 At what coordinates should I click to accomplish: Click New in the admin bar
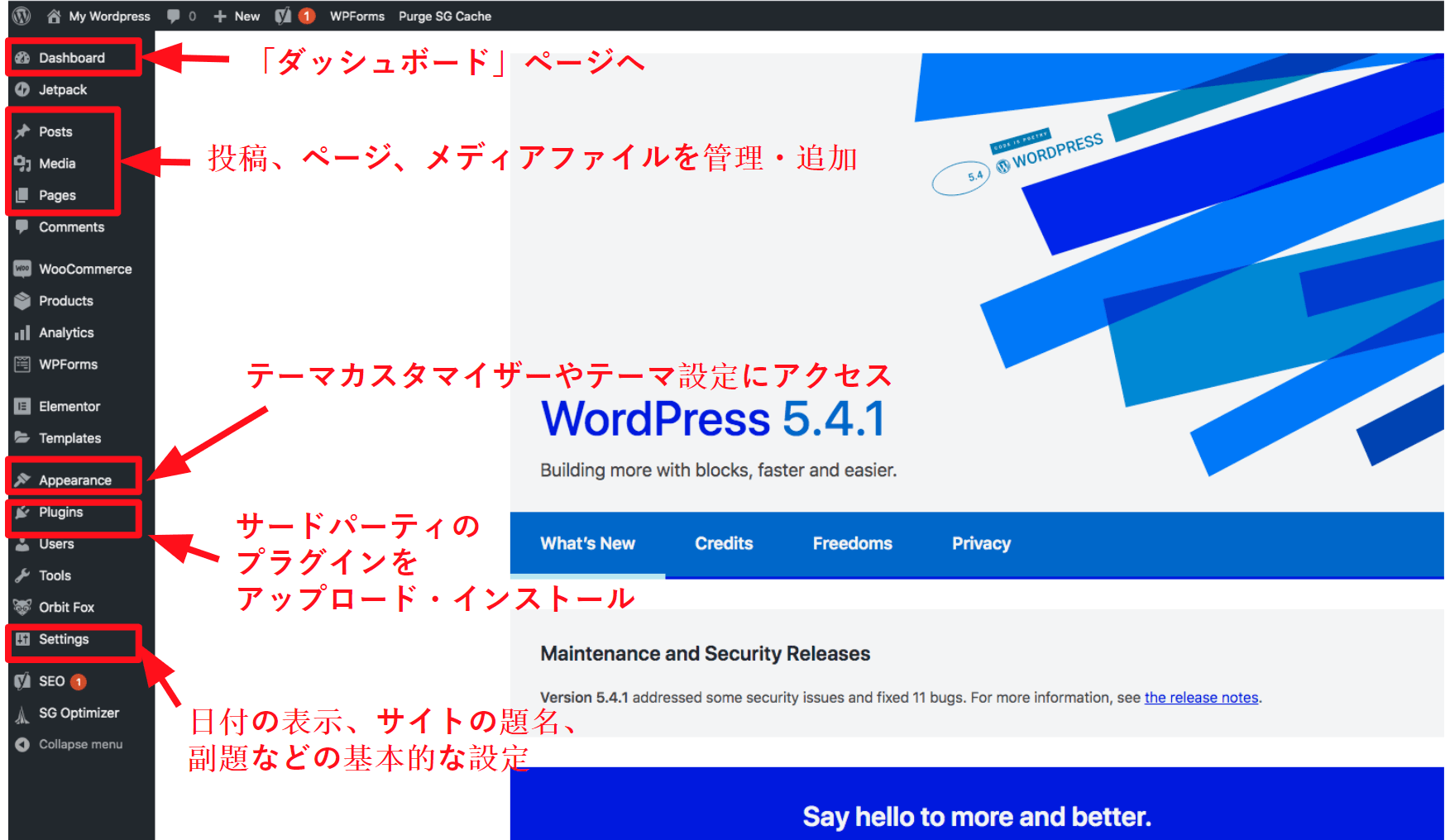point(246,16)
